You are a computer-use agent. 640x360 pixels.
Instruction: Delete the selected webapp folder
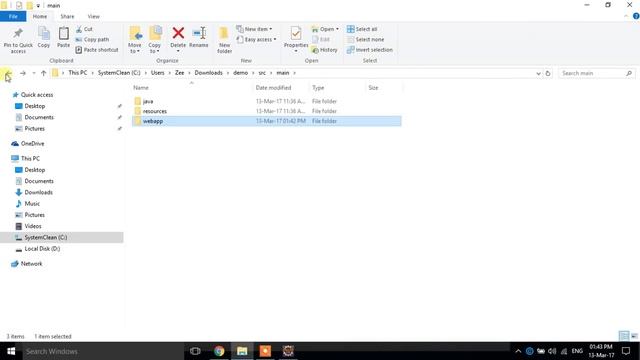tap(178, 39)
